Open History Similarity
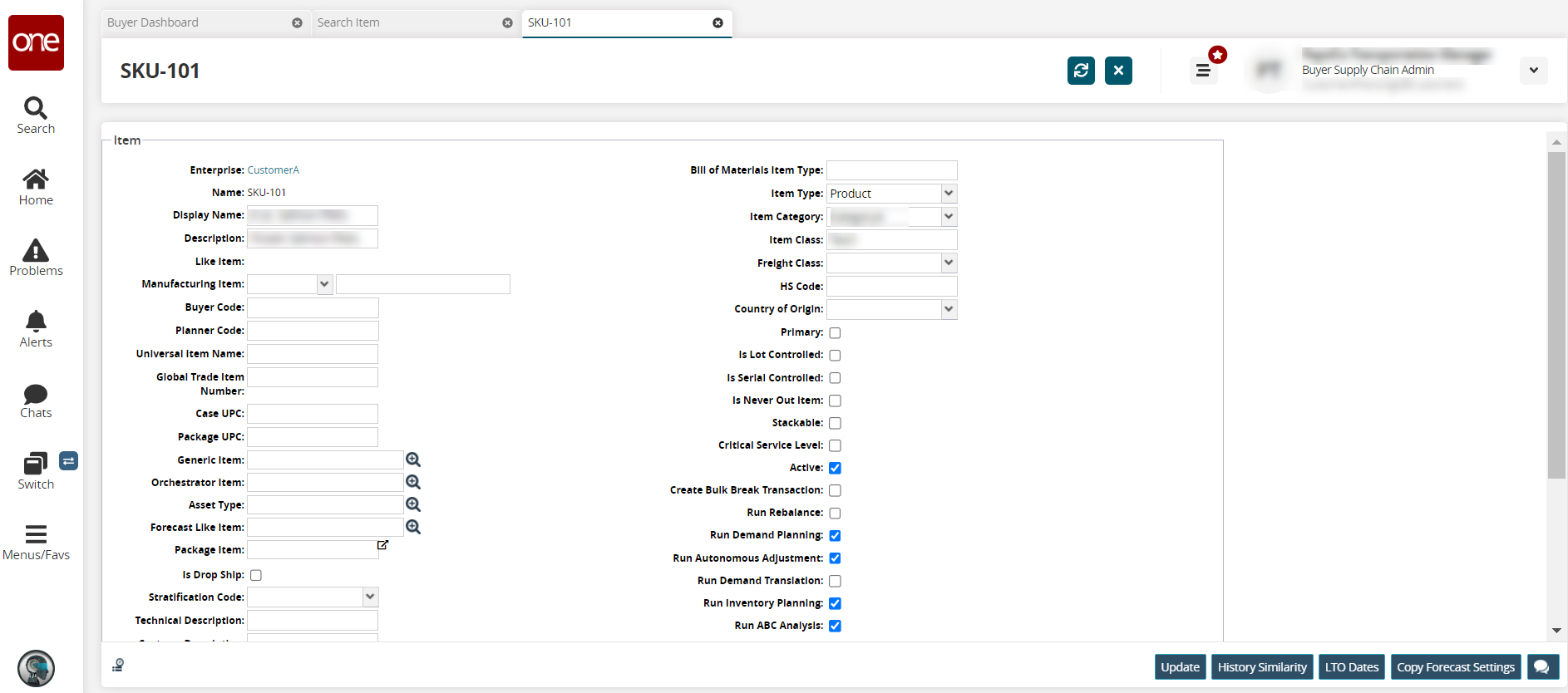 (1262, 666)
